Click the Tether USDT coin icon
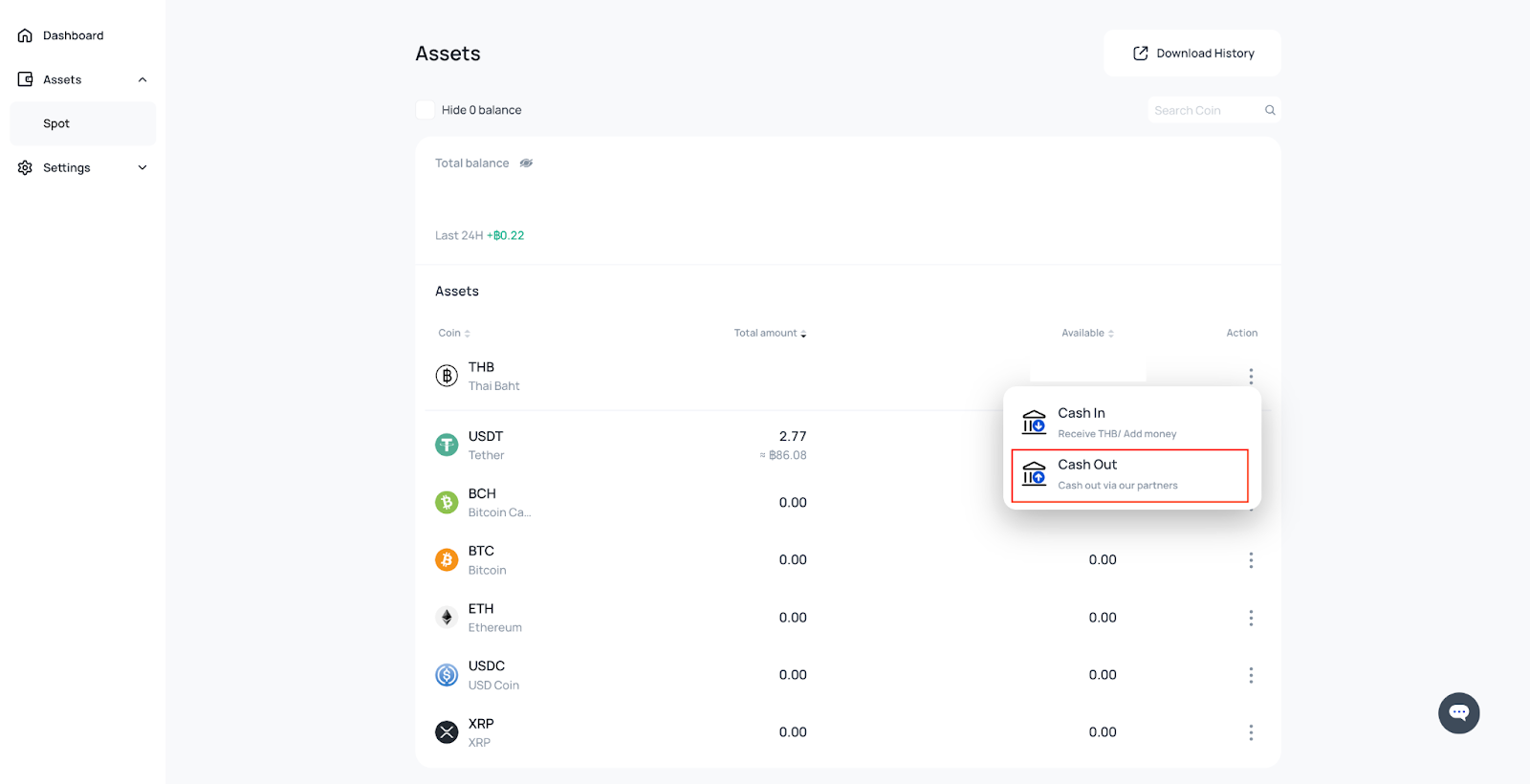 (x=447, y=446)
